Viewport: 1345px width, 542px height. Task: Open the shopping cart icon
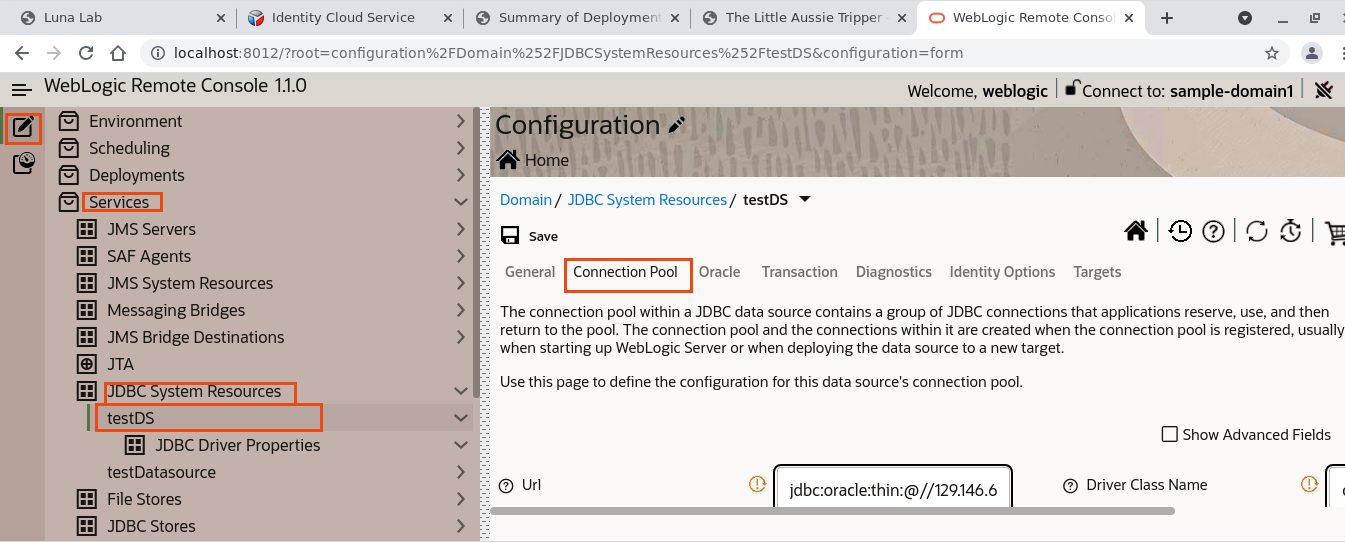pos(1334,232)
